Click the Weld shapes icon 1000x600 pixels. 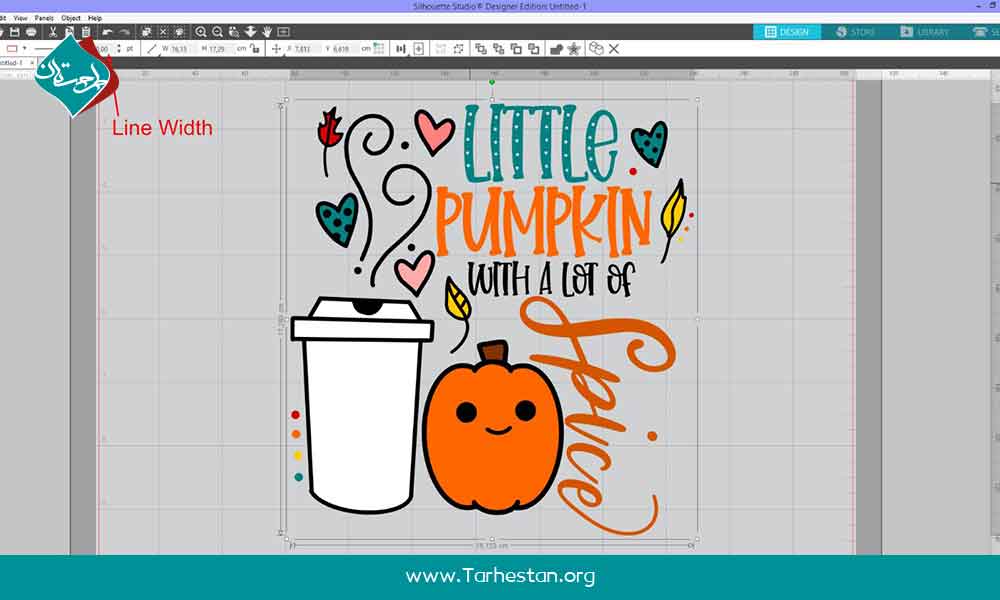click(556, 48)
